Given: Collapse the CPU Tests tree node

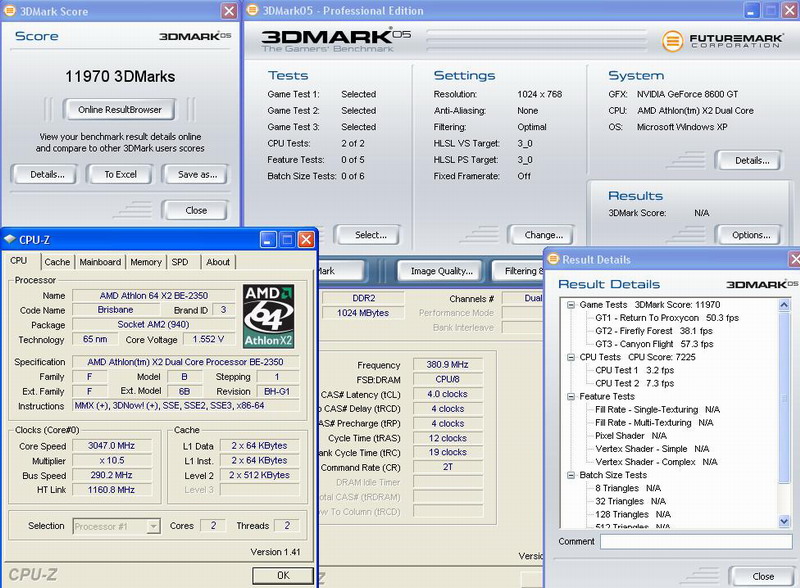Looking at the screenshot, I should 571,357.
